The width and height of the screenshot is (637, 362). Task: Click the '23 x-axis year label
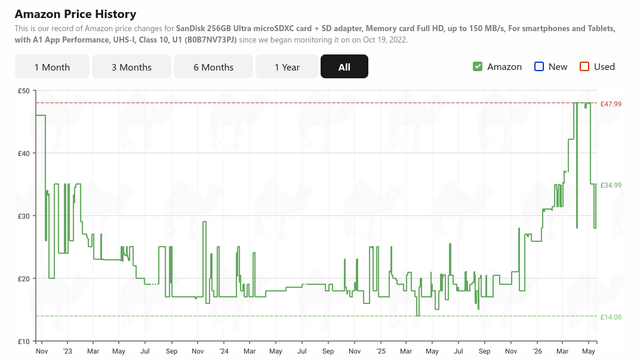coord(67,351)
